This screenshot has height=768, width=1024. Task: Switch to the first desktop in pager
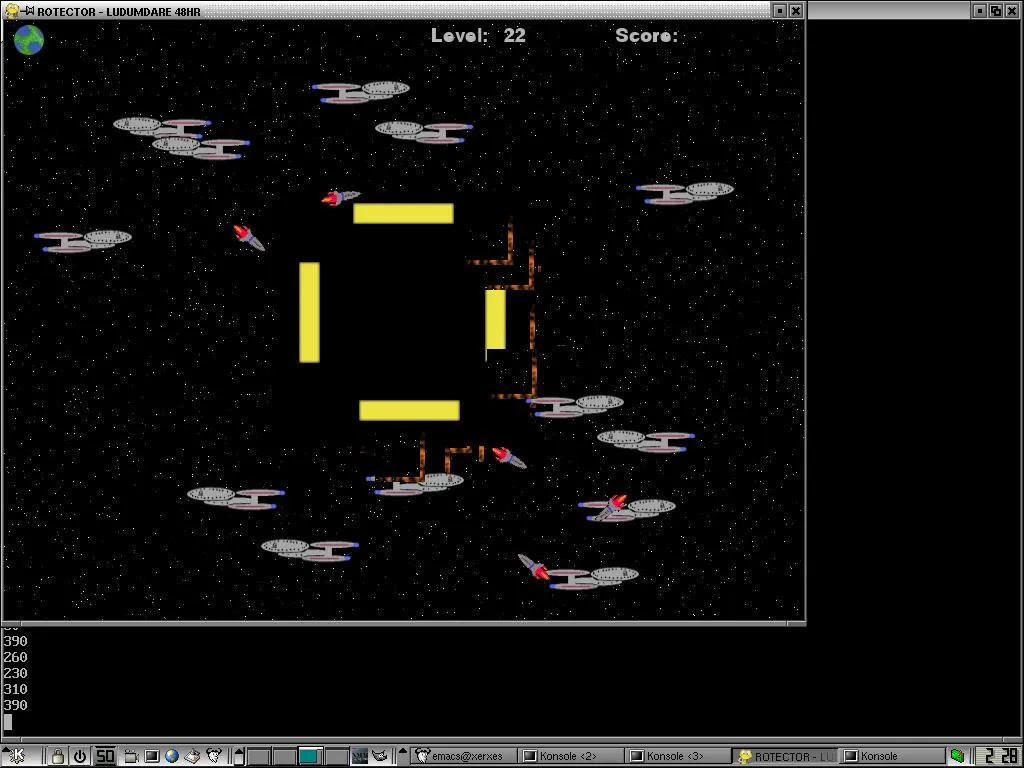point(259,756)
